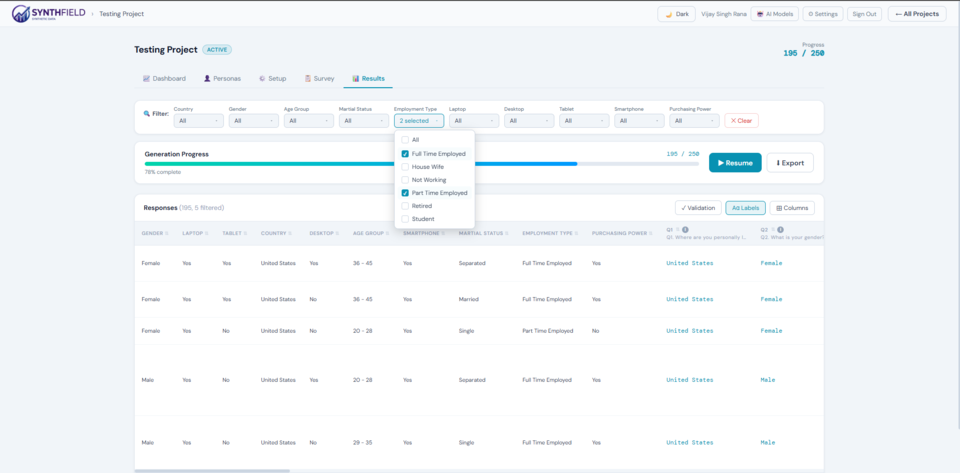Click the Results tab chart icon
The width and height of the screenshot is (960, 473).
[356, 78]
